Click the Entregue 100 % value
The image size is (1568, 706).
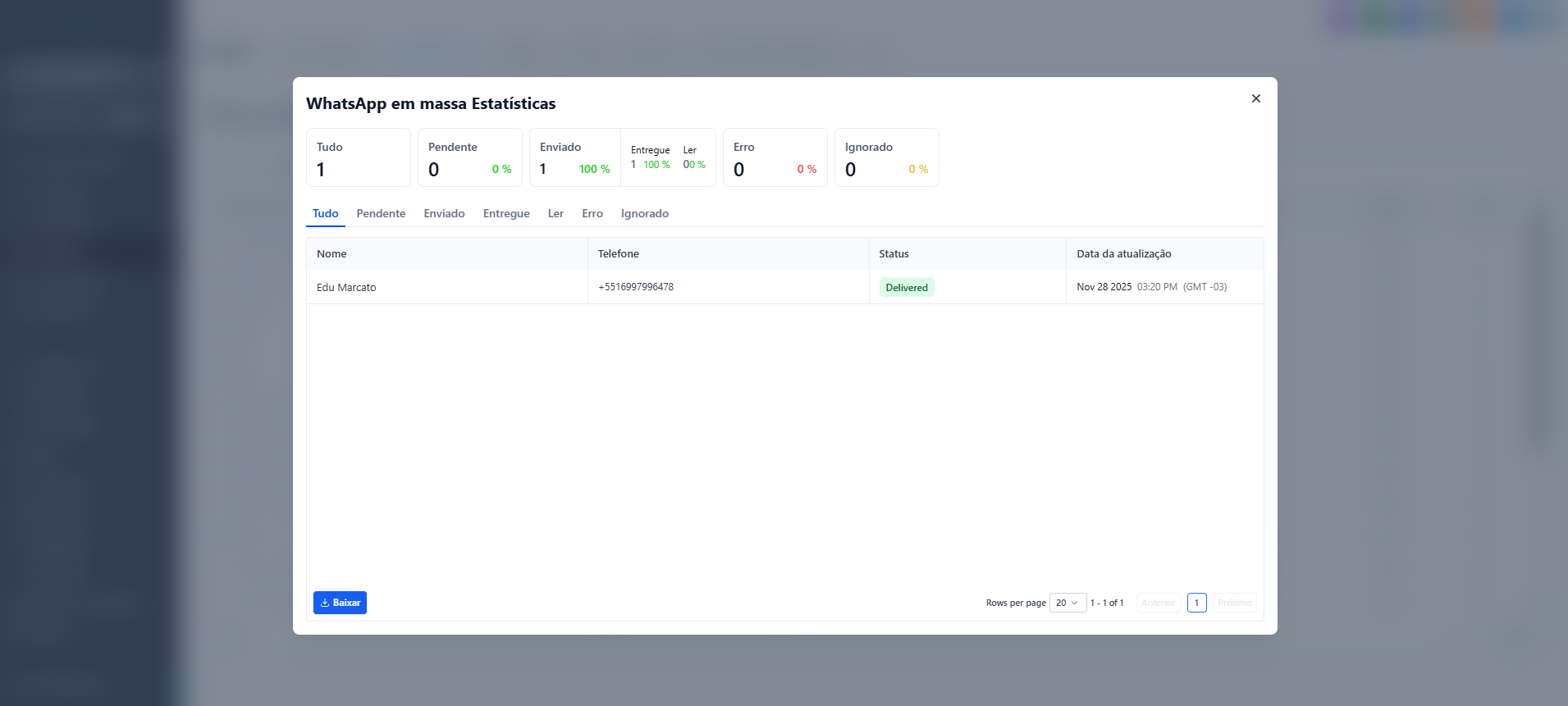[656, 165]
